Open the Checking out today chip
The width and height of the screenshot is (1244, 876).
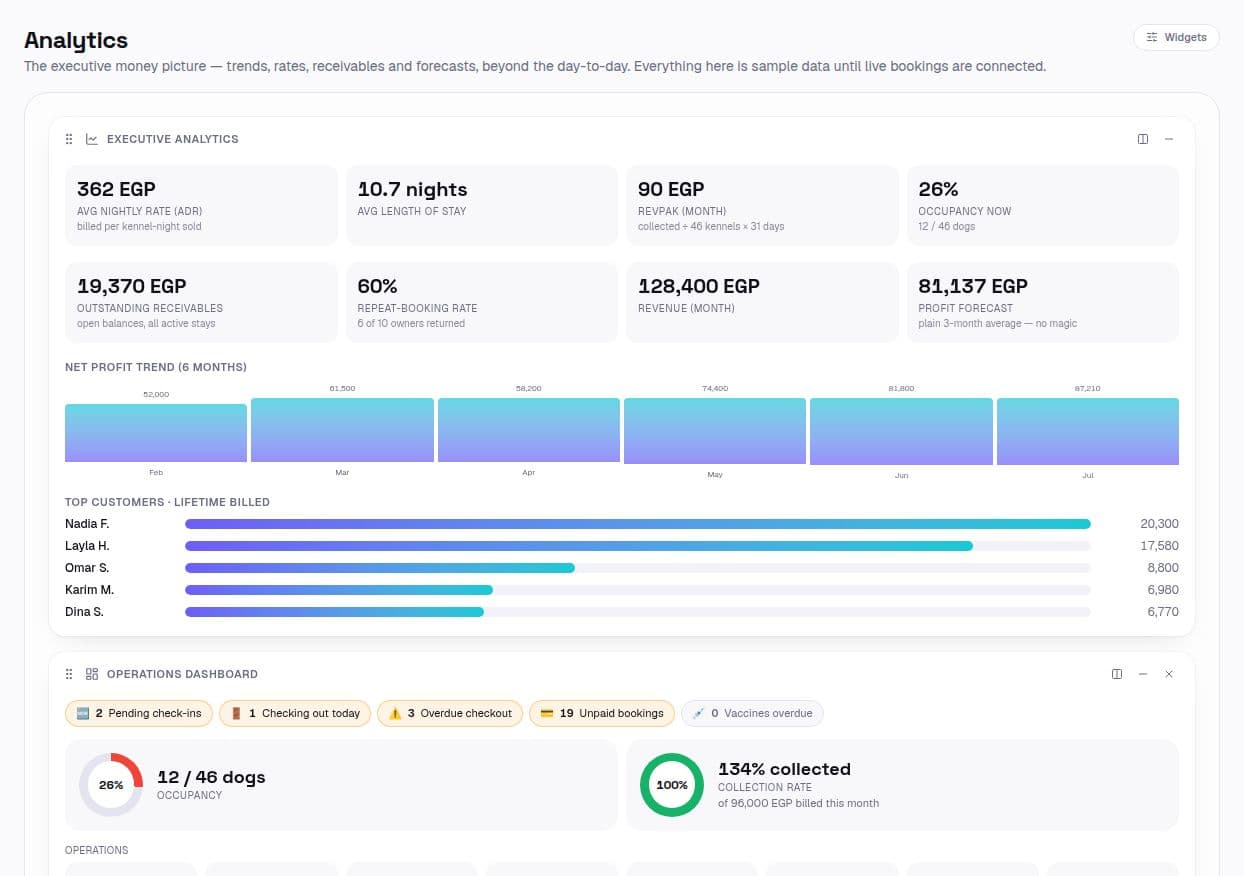295,713
